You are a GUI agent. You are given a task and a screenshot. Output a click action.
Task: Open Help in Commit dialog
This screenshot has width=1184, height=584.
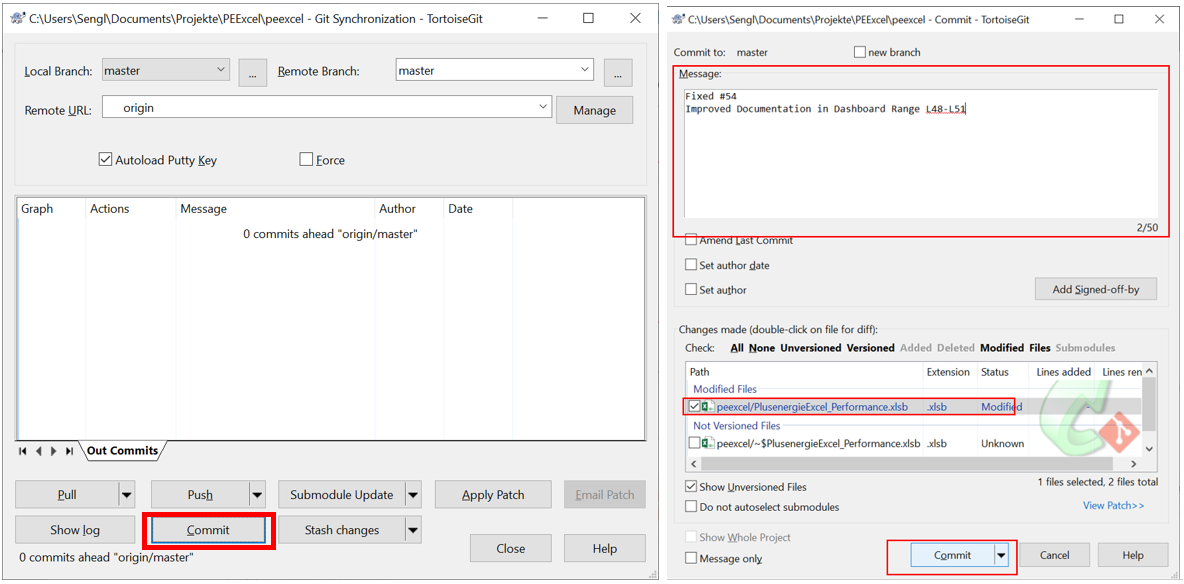1133,555
